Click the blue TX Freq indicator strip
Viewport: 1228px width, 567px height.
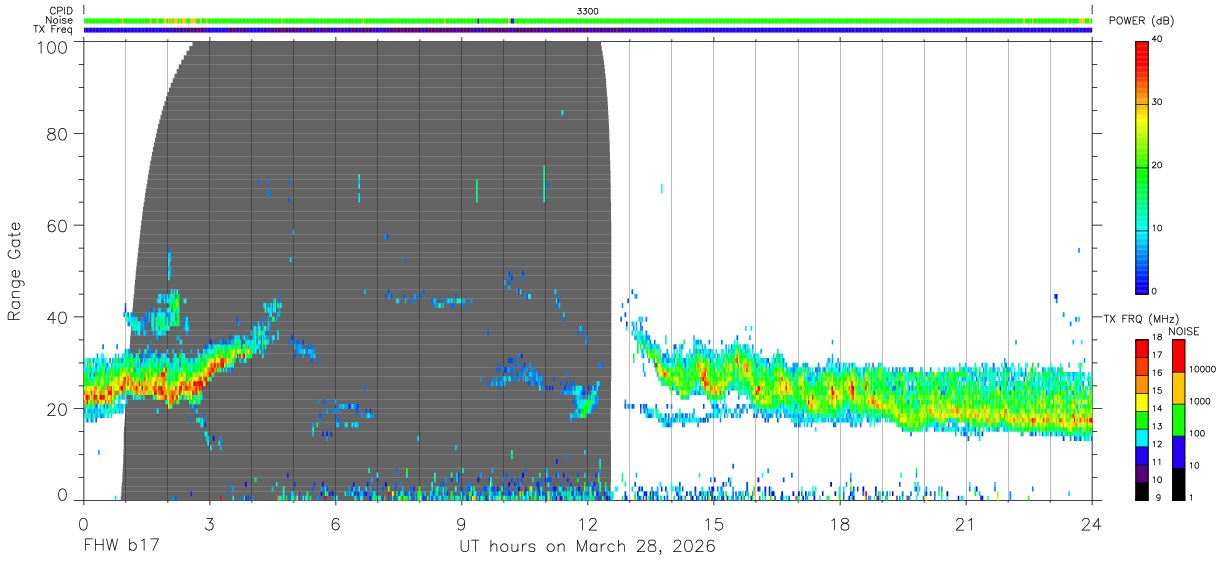[x=588, y=30]
